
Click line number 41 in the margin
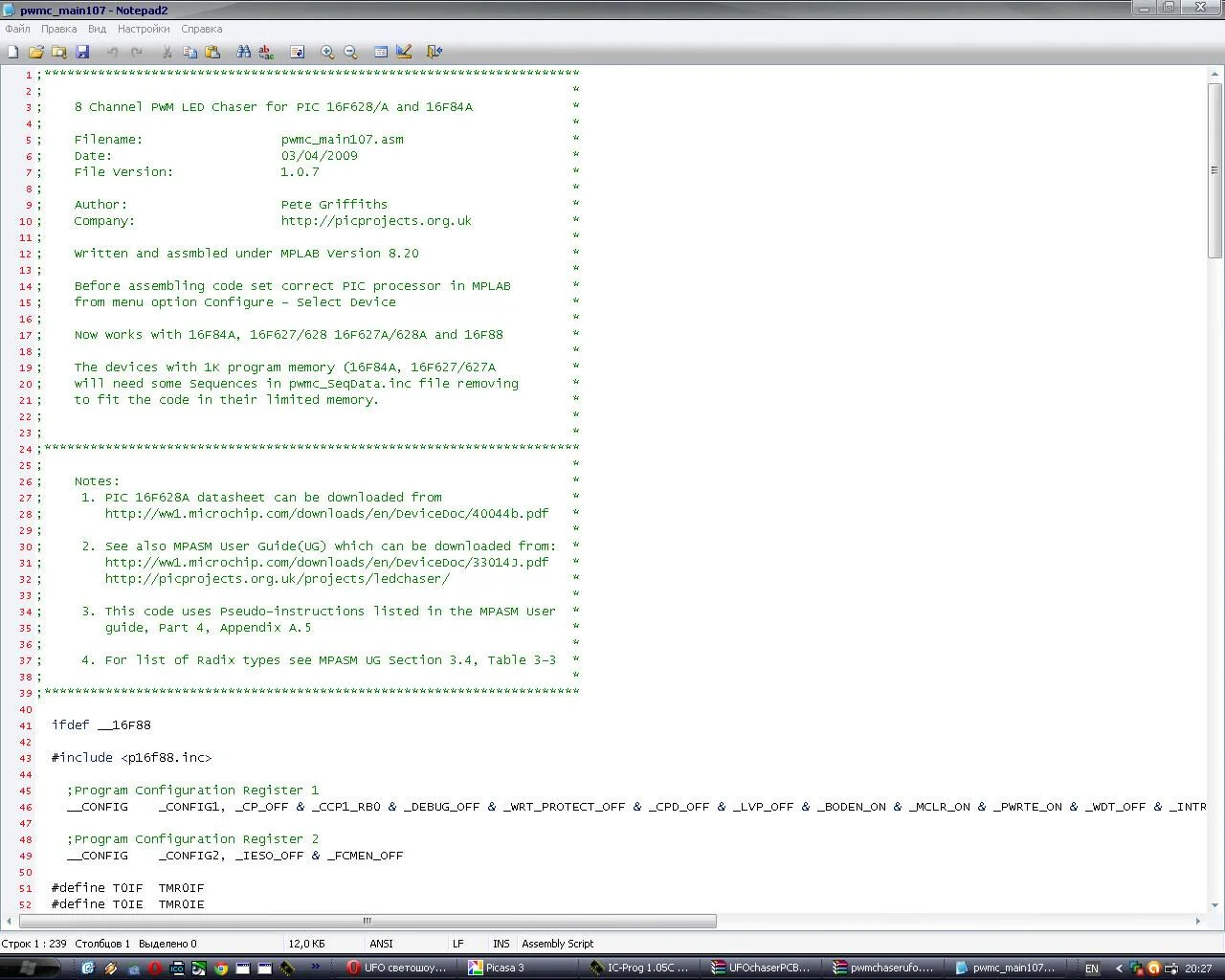[26, 725]
